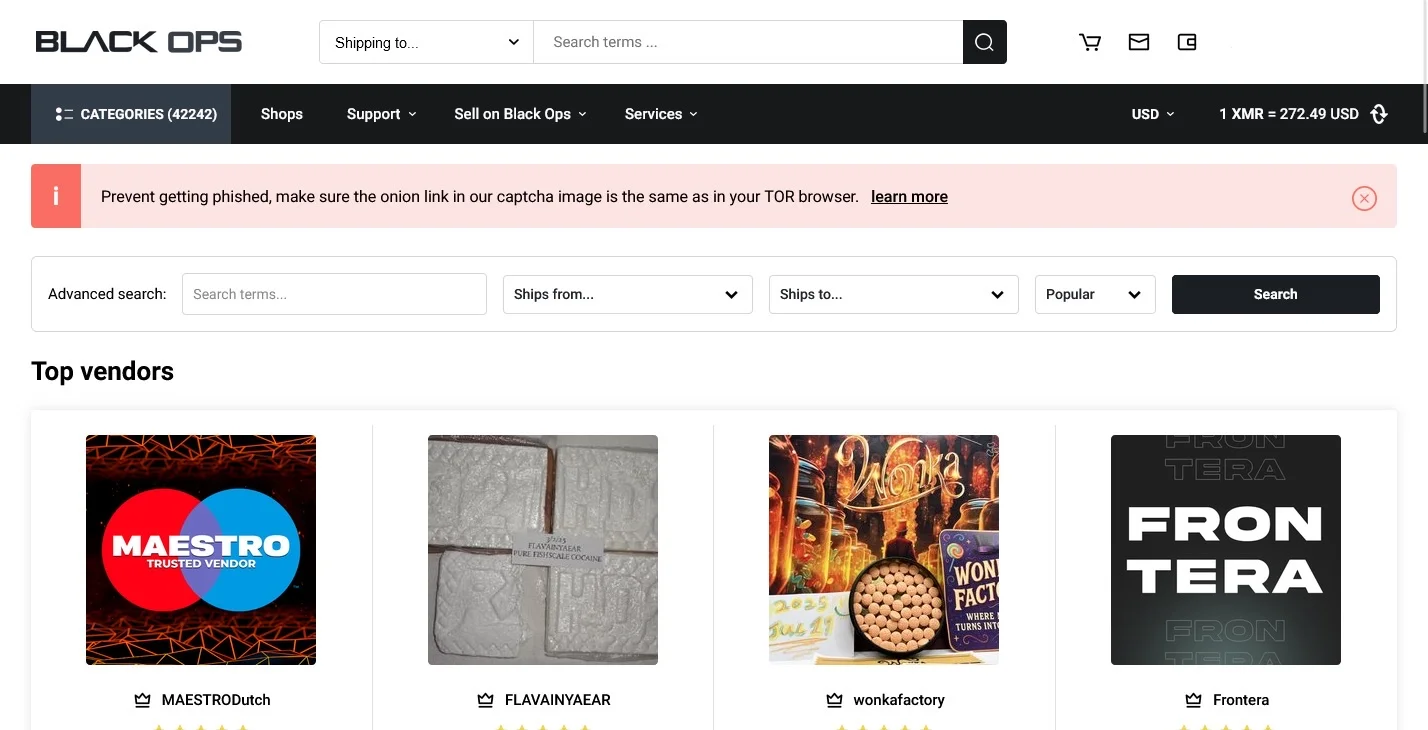Switch currency using the USD selector
The width and height of the screenshot is (1428, 730).
click(1152, 114)
